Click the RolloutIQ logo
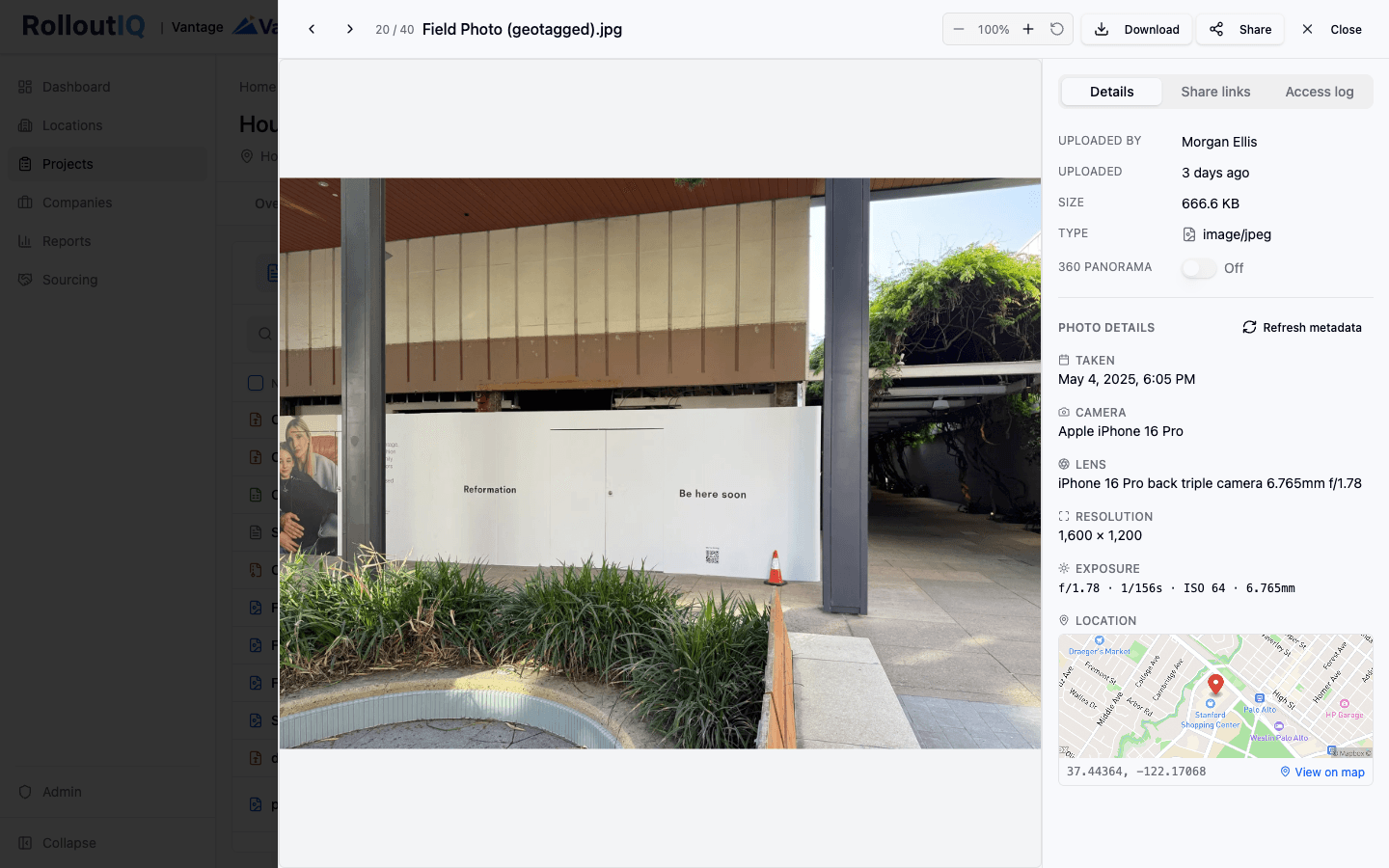Viewport: 1389px width, 868px height. [x=83, y=26]
